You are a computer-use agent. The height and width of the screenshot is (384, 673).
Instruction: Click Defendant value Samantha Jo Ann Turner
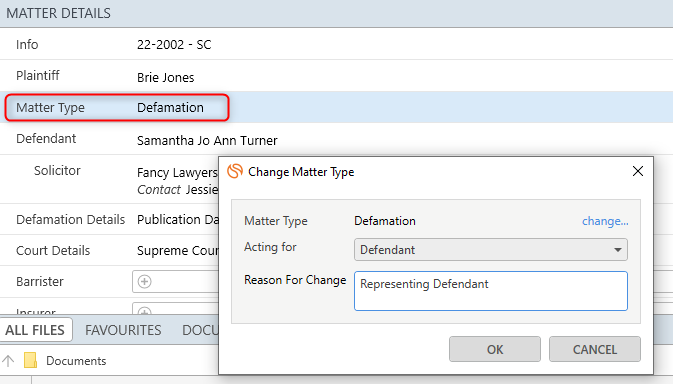tap(207, 141)
